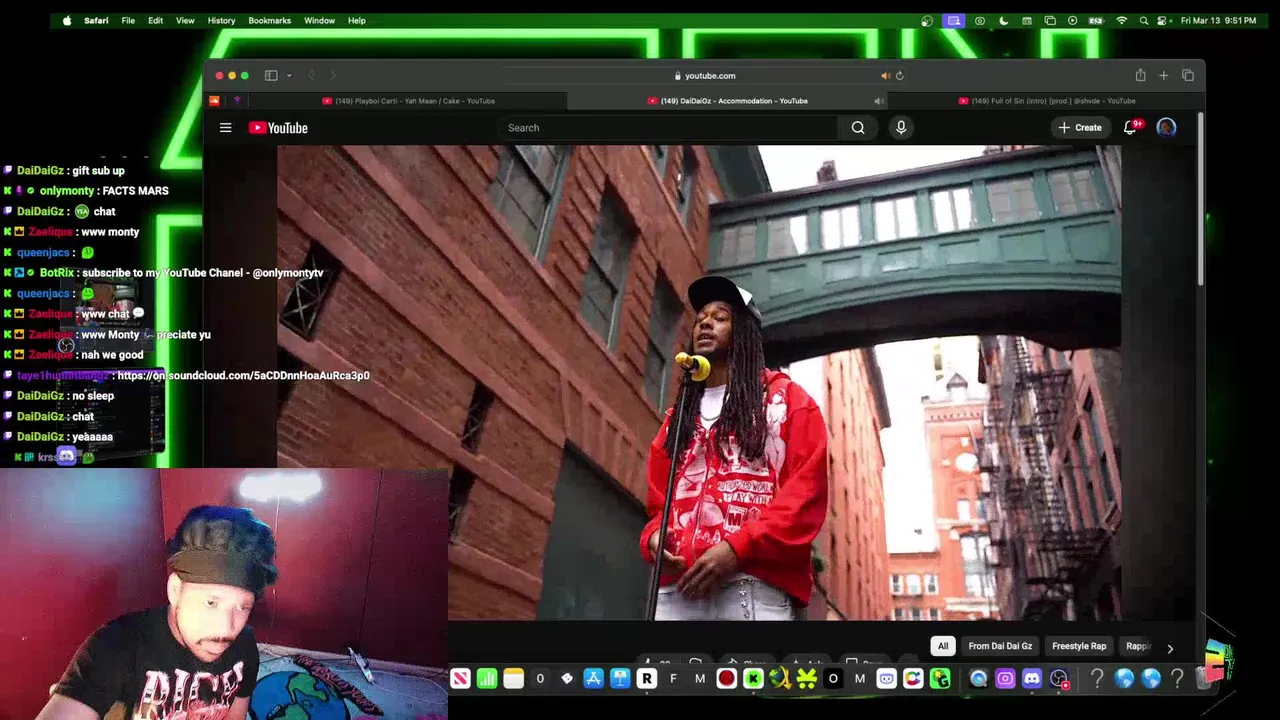The height and width of the screenshot is (720, 1280).
Task: Toggle Safari sidebar
Action: tap(271, 76)
